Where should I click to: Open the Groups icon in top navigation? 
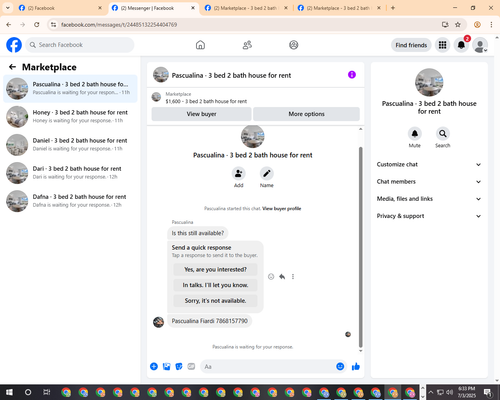(x=294, y=45)
